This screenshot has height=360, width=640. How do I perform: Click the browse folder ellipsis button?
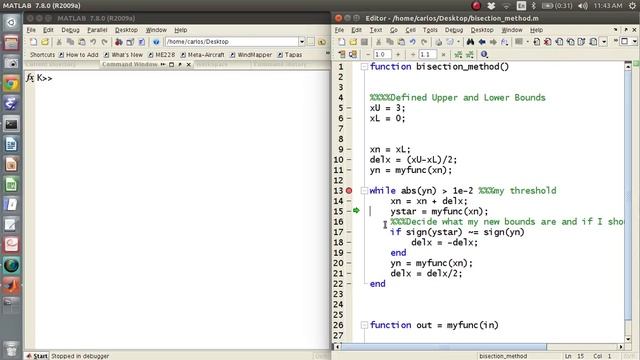coord(311,42)
